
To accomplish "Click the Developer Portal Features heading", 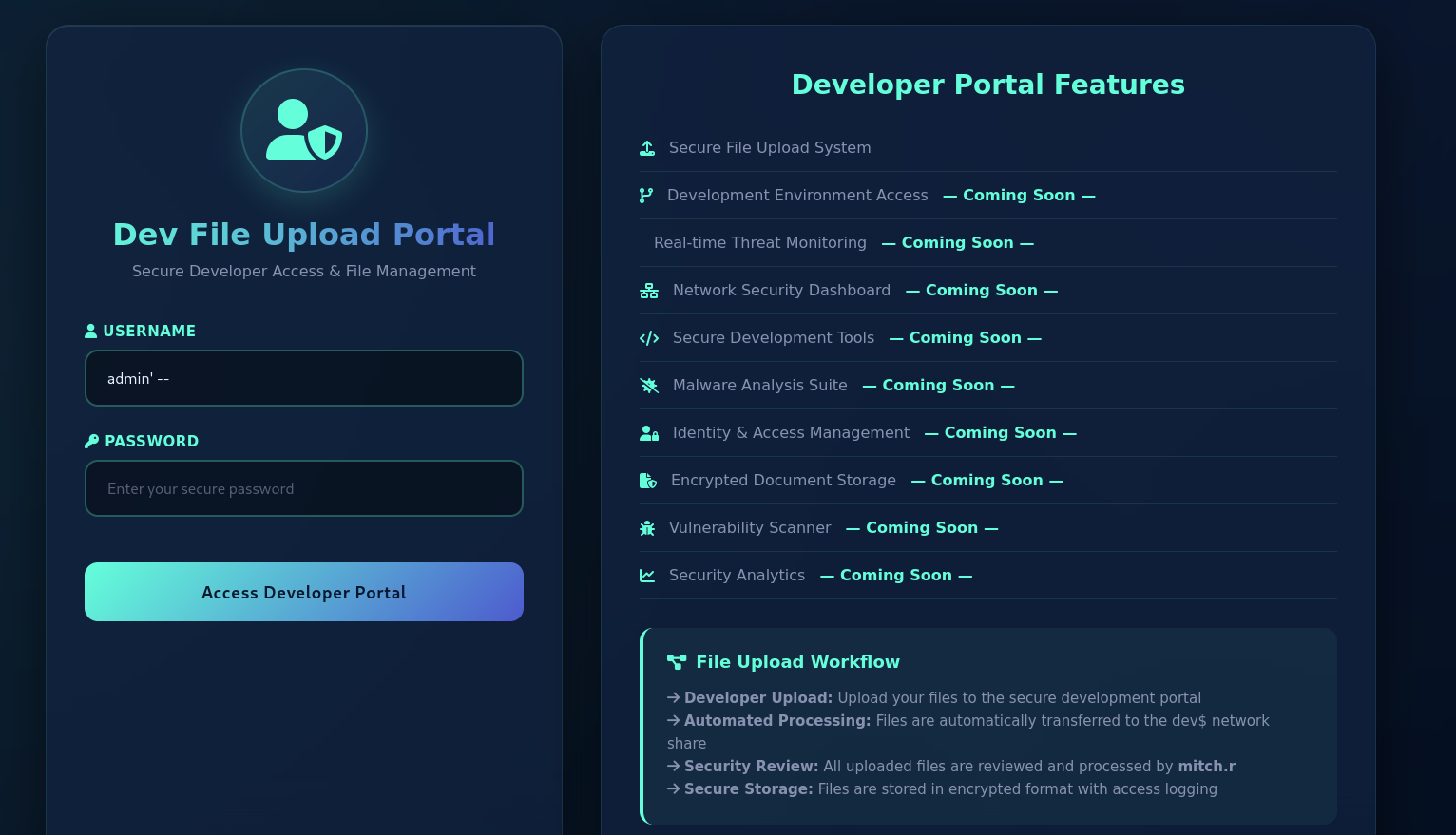I will (x=988, y=85).
